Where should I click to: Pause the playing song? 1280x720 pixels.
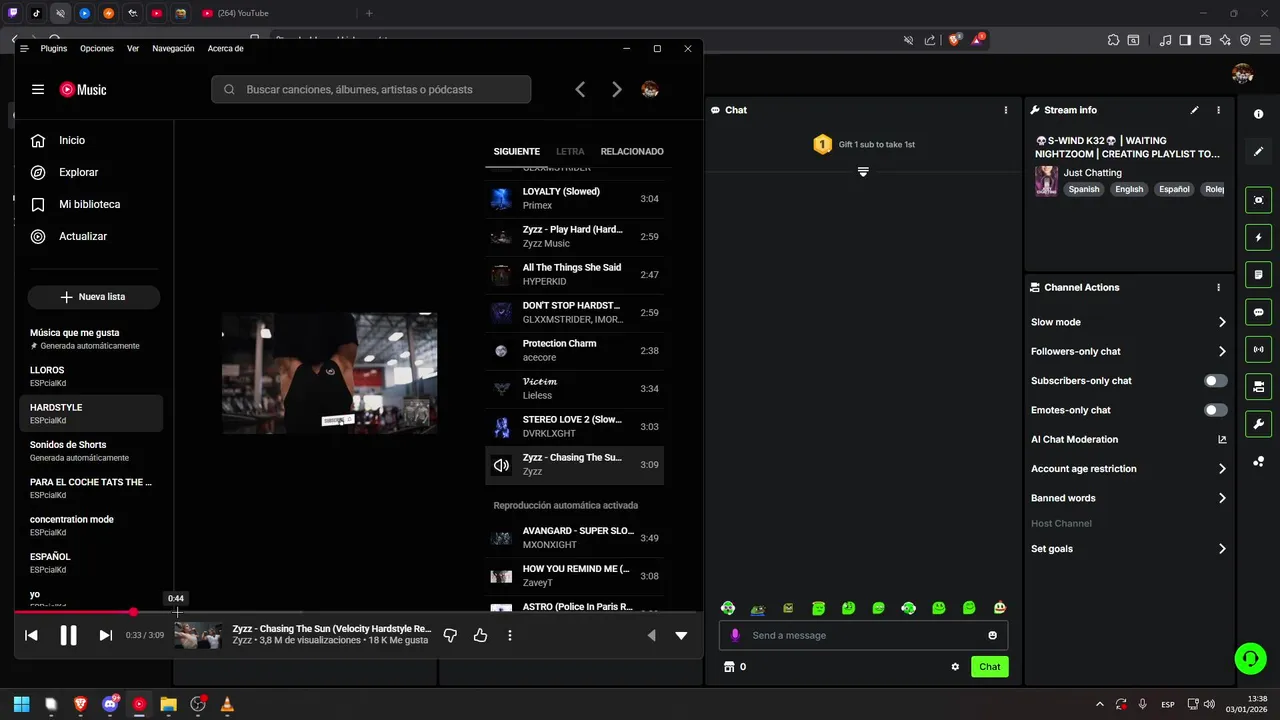[68, 635]
